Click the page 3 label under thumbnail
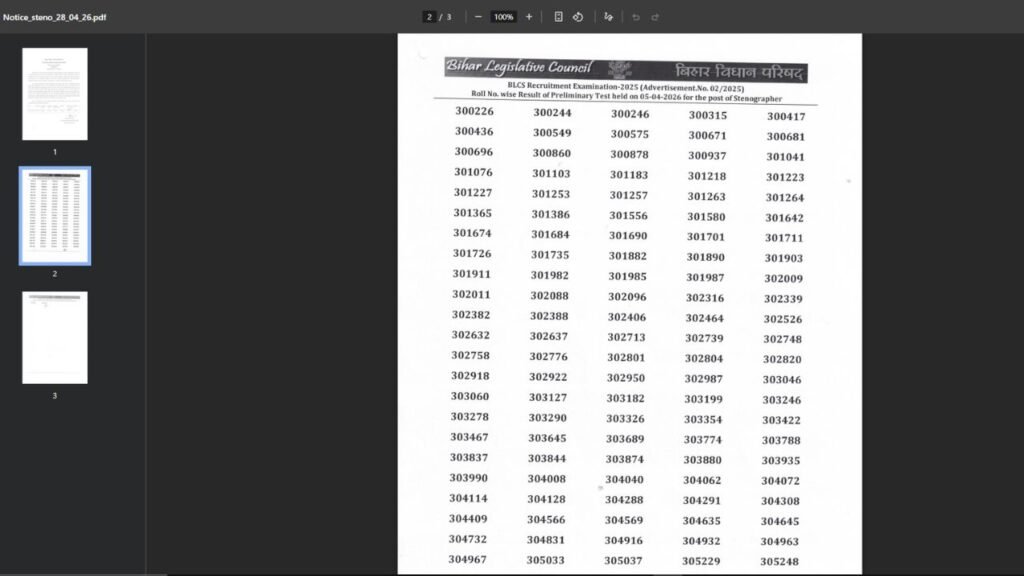 click(55, 396)
